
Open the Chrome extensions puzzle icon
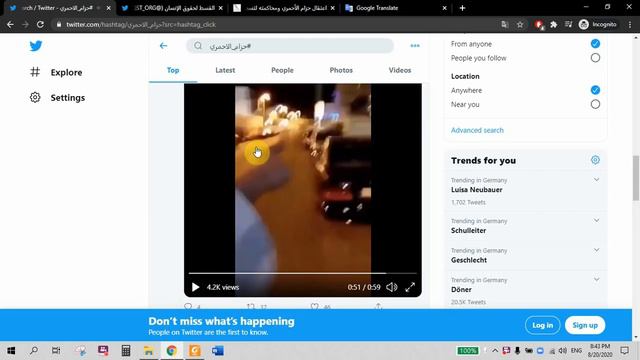554,24
